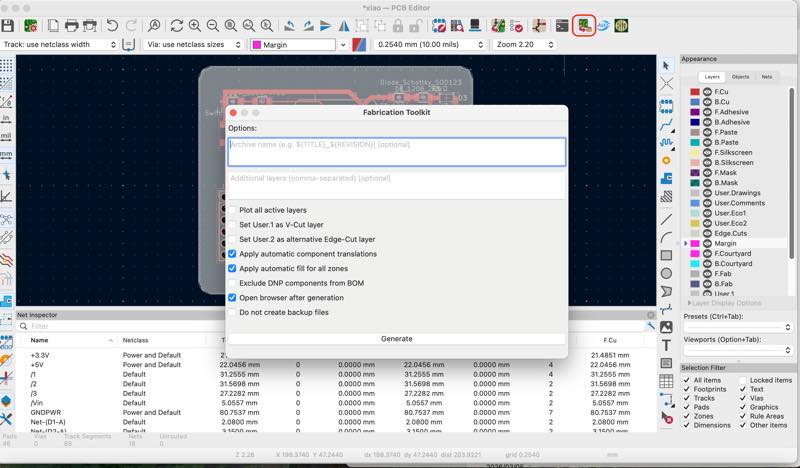The height and width of the screenshot is (468, 800).
Task: Click the Archive name input field
Action: tap(397, 152)
